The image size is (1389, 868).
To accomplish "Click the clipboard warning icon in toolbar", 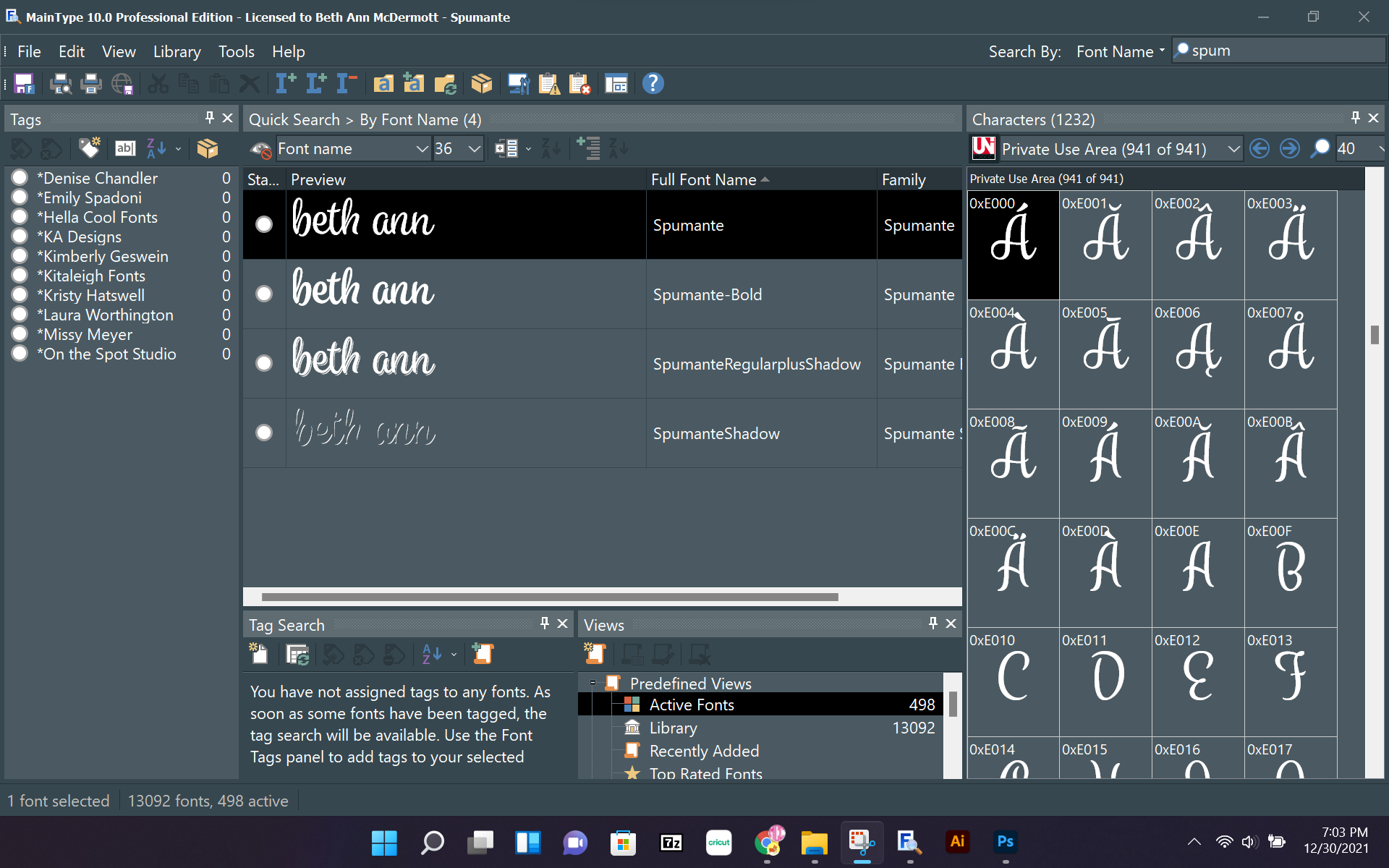I will 549,84.
